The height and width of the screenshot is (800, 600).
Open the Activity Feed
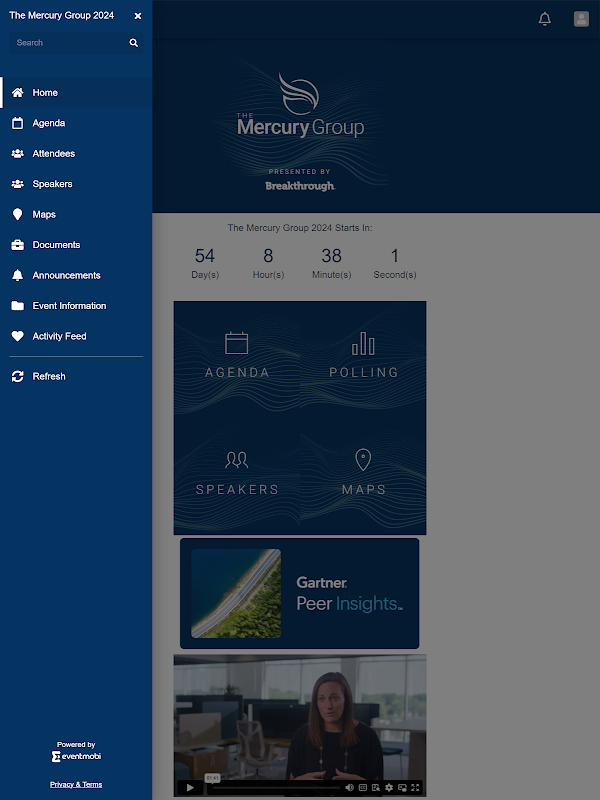(77, 336)
